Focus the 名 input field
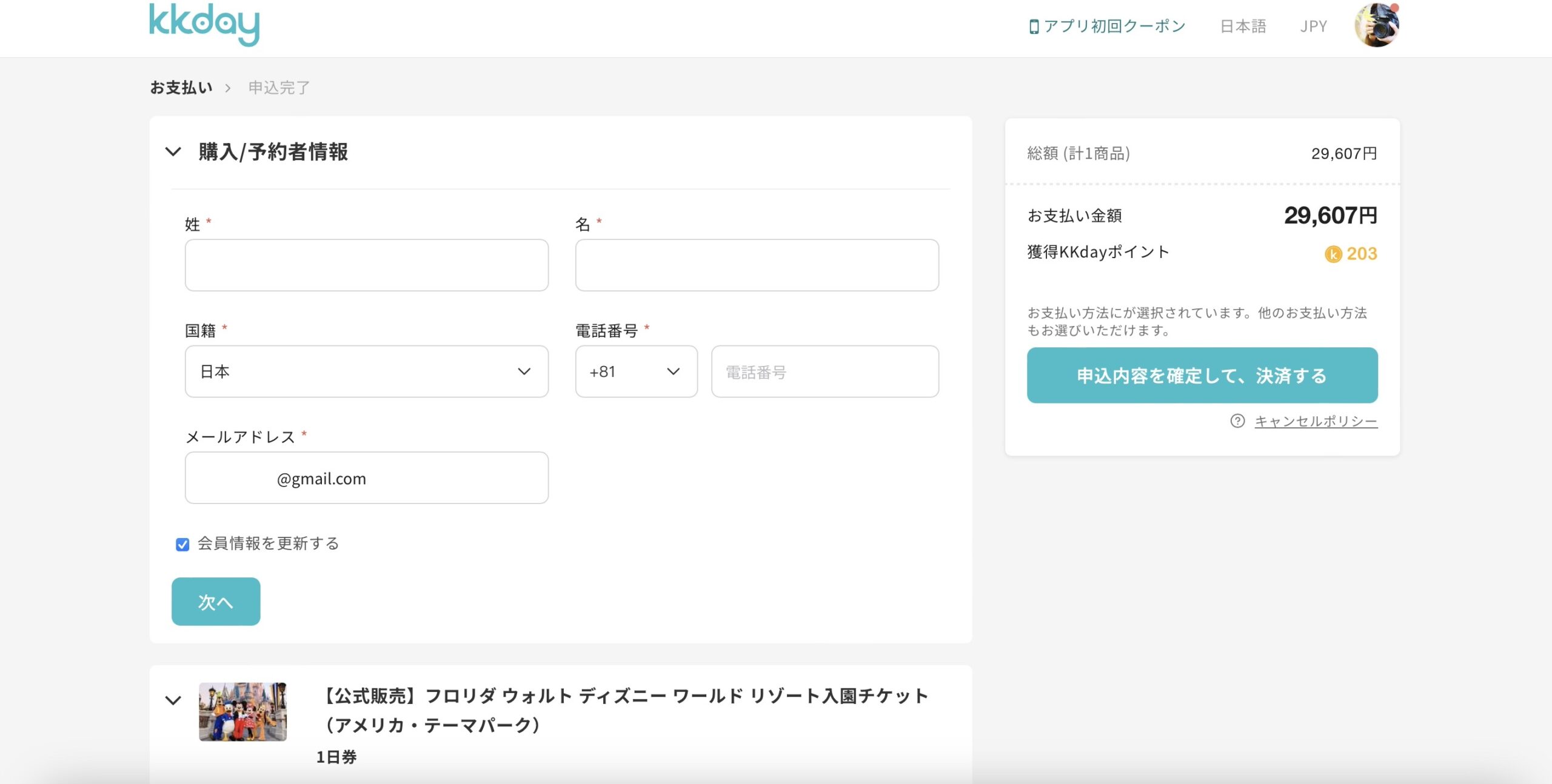The height and width of the screenshot is (784, 1552). pyautogui.click(x=757, y=265)
